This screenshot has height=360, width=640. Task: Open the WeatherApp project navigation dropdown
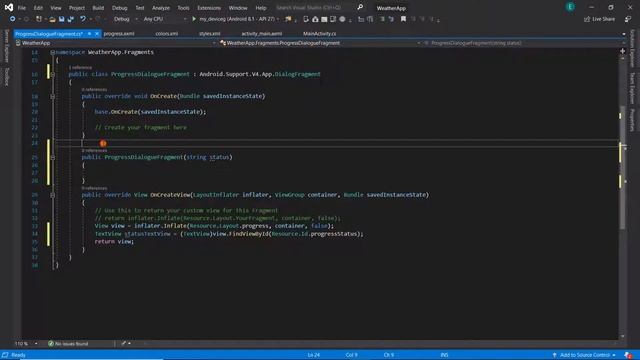pyautogui.click(x=116, y=43)
